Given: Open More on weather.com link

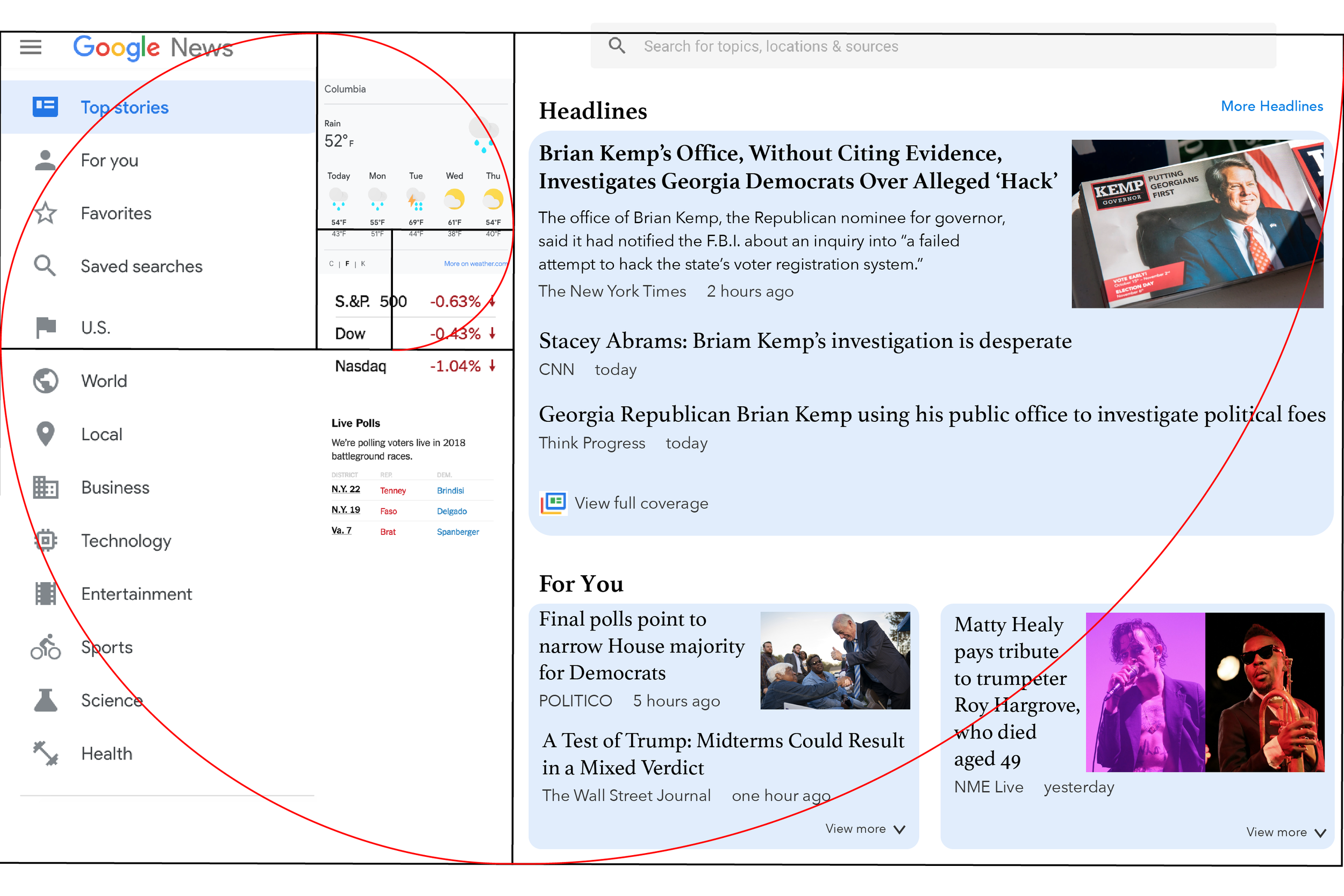Looking at the screenshot, I should click(x=475, y=264).
